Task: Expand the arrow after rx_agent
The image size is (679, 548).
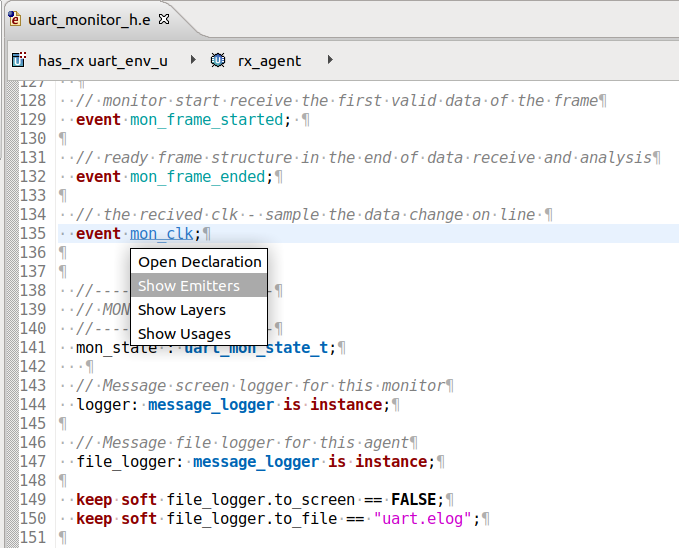Action: (x=330, y=60)
